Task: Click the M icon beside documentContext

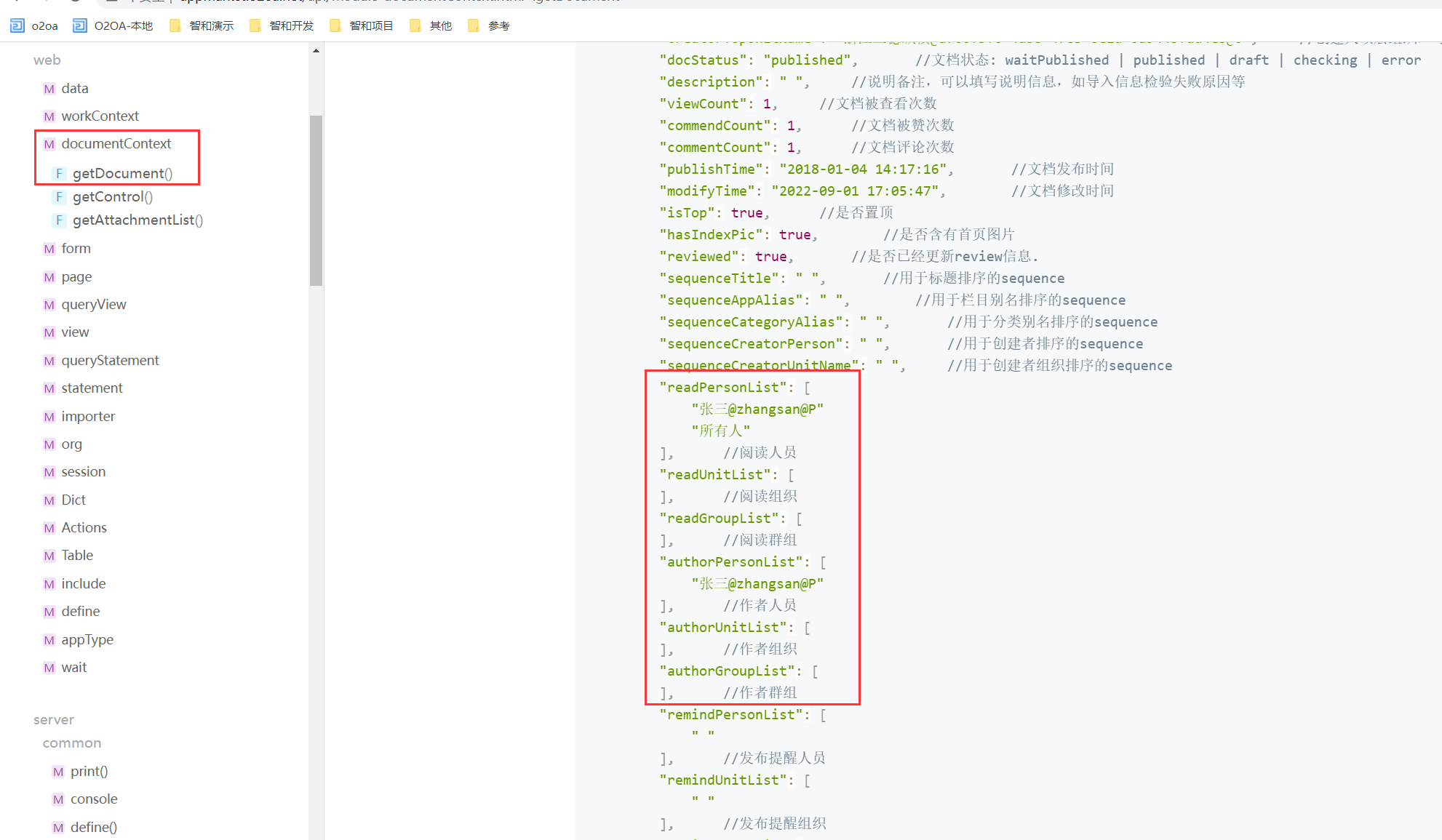Action: click(x=49, y=144)
